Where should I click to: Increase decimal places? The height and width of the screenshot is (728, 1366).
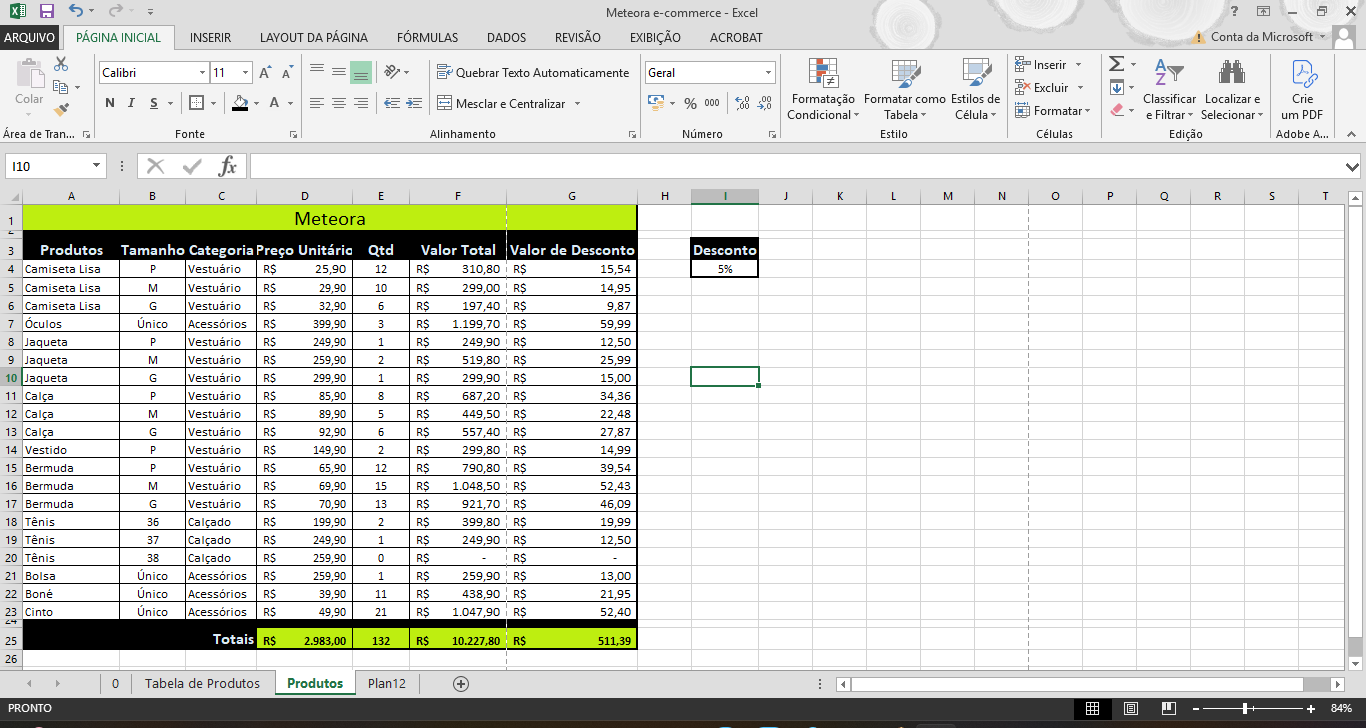click(742, 103)
